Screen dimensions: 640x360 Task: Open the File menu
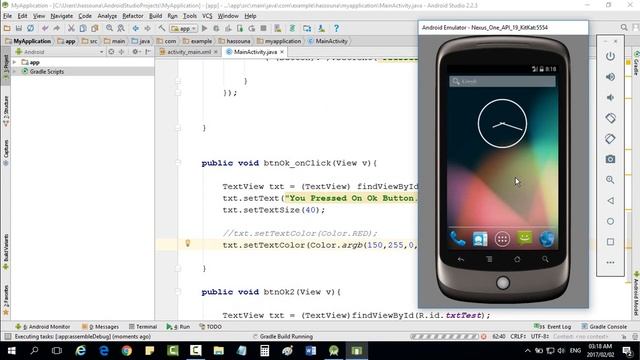[x=7, y=16]
